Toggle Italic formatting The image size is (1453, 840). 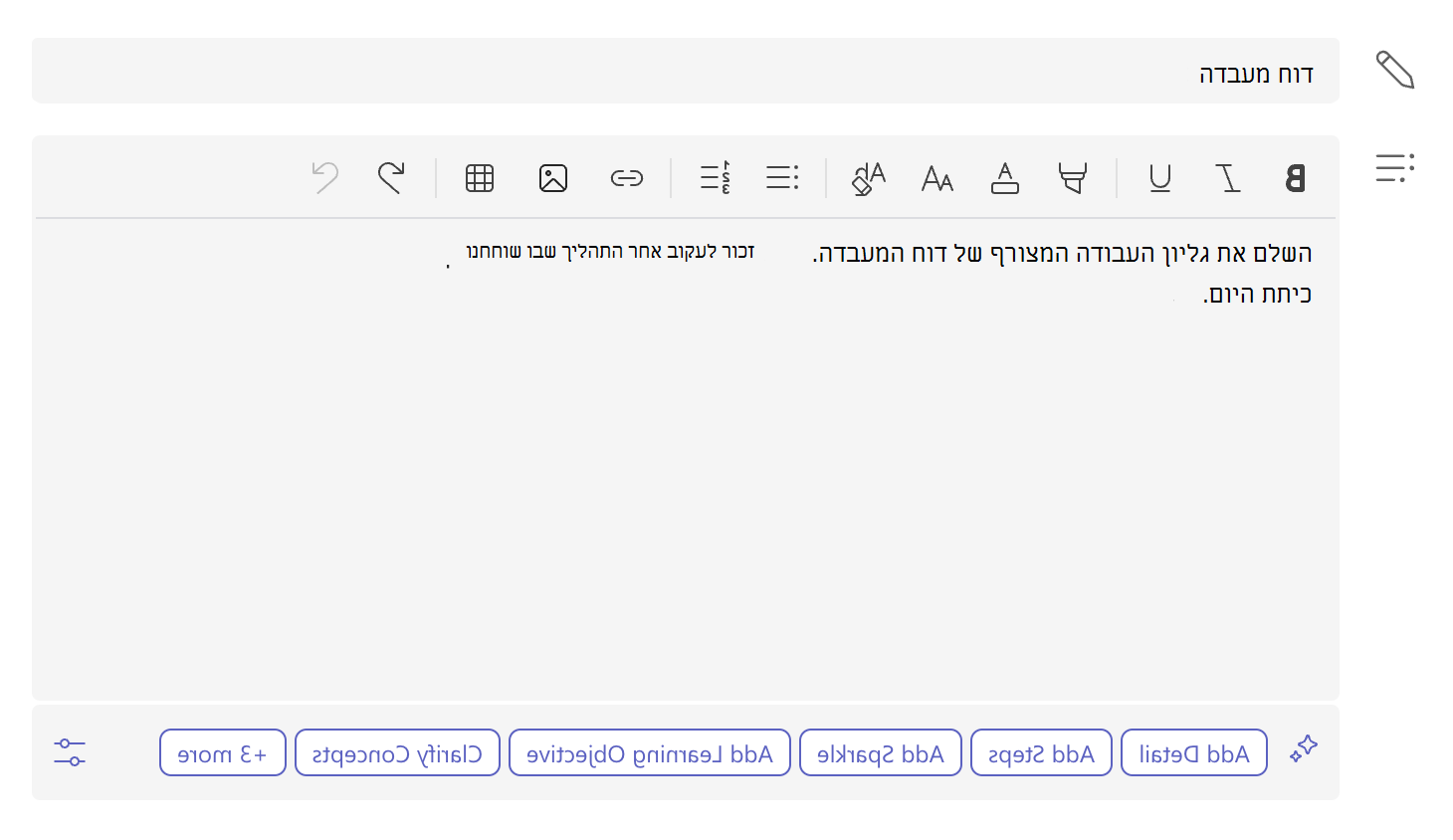pyautogui.click(x=1228, y=178)
